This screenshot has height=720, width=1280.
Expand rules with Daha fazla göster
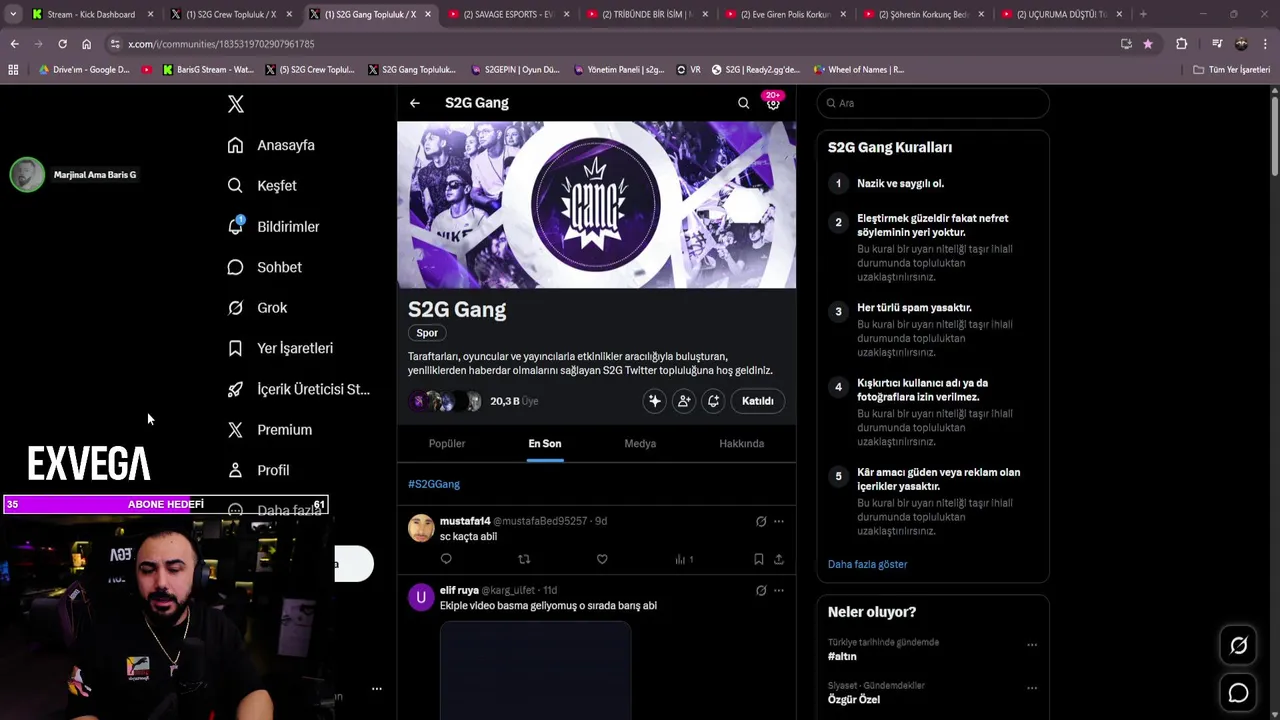click(x=867, y=564)
